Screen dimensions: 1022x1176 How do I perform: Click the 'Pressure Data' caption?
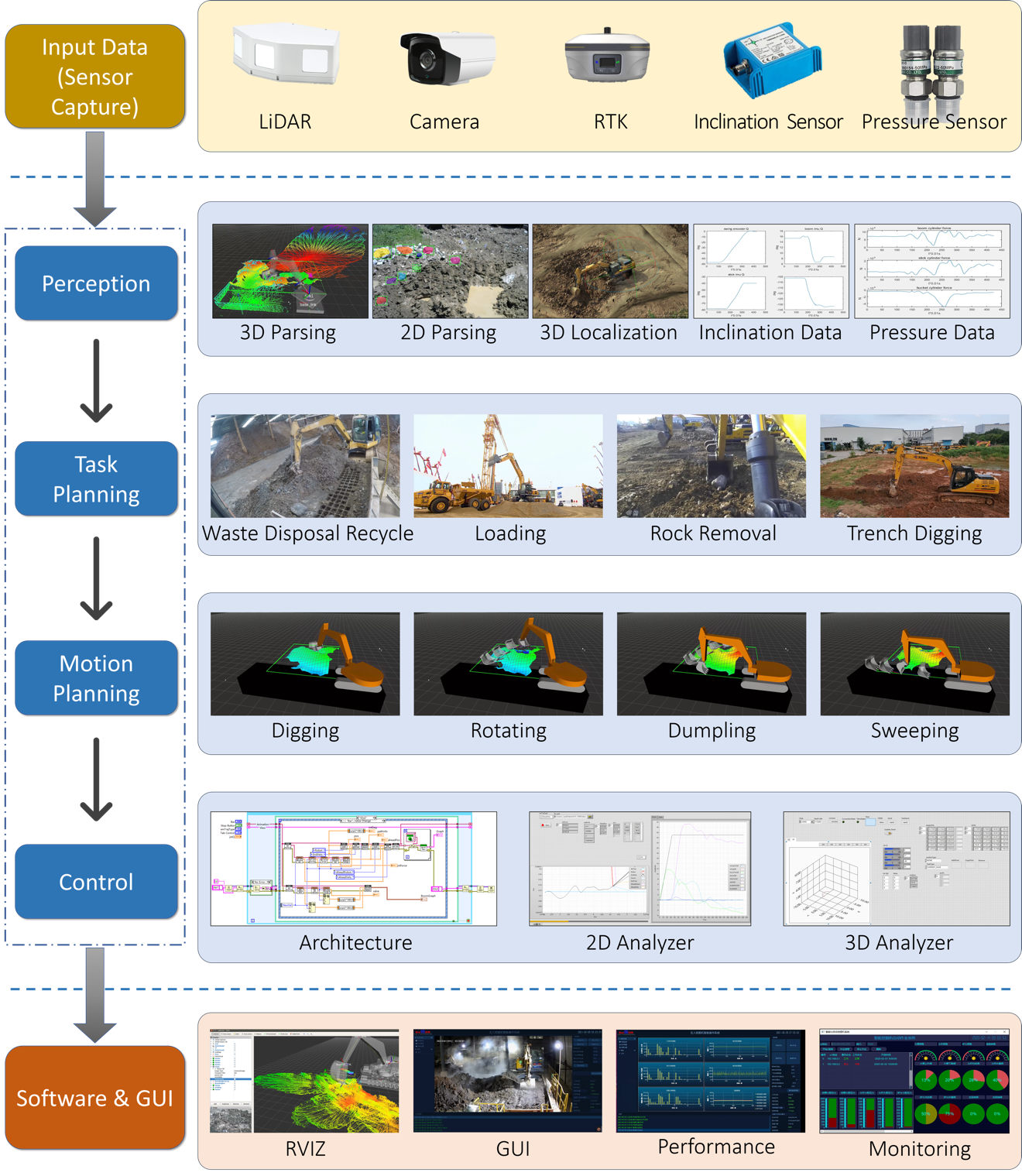[x=932, y=332]
